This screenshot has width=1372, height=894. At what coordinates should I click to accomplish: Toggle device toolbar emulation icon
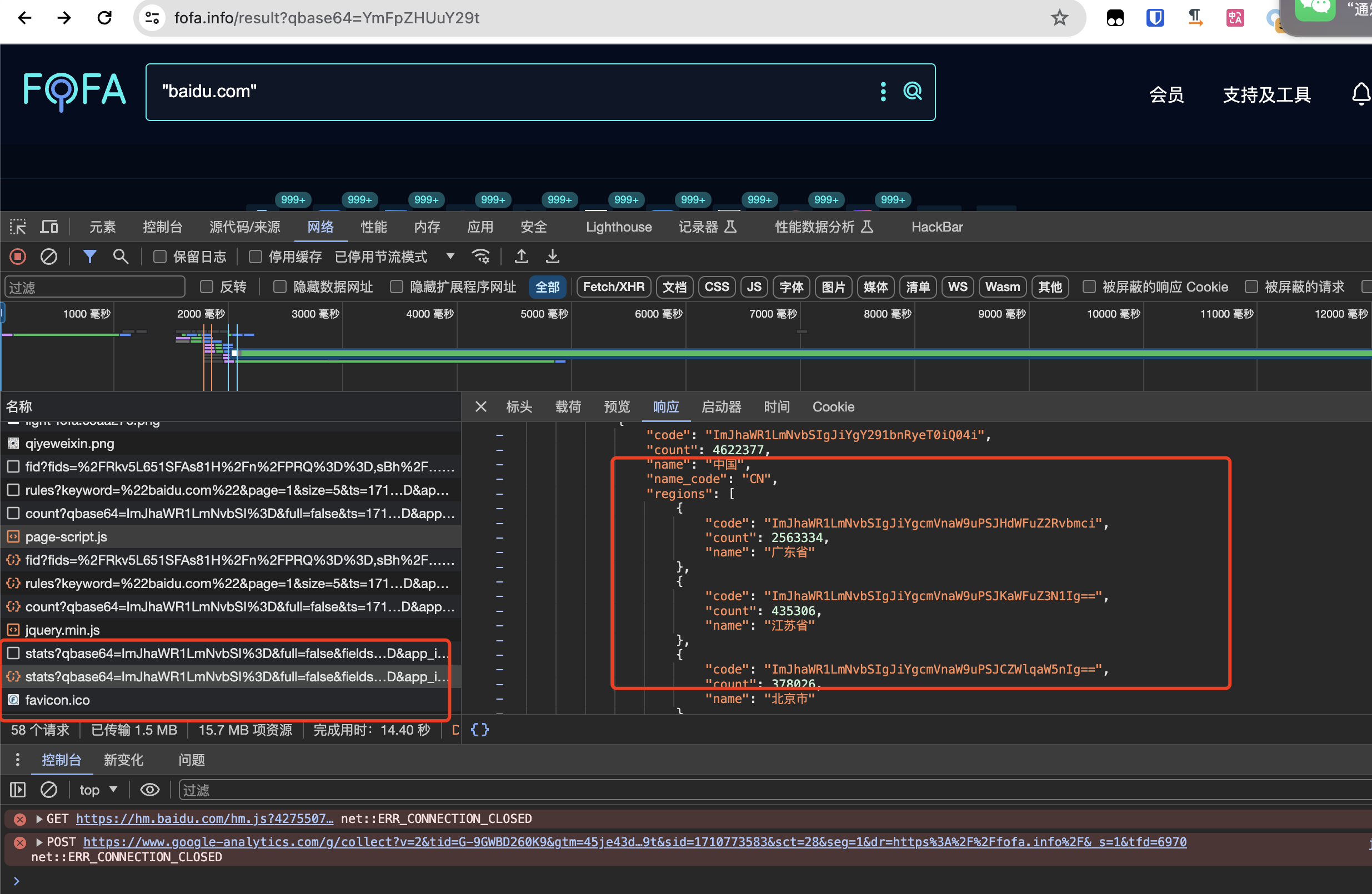tap(49, 227)
